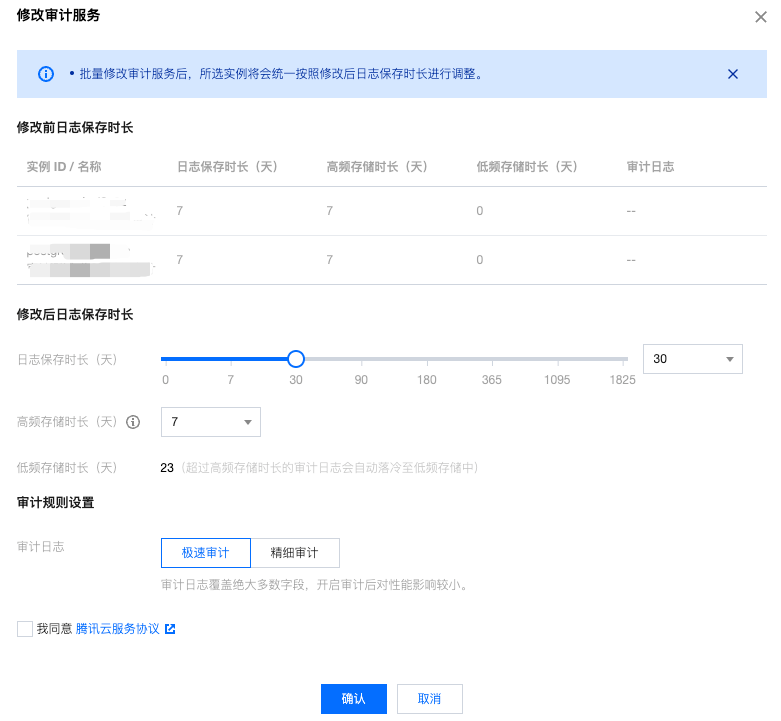Screen dimensions: 781x721
Task: Click the slider handle at 30 days
Action: click(295, 359)
